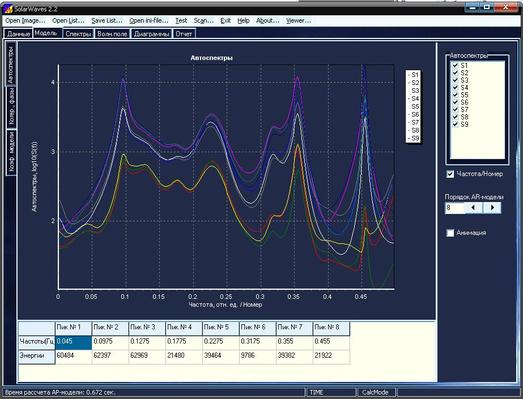Select the Коэф. модели vertical tab
Viewport: 523px width, 399px height.
point(11,152)
